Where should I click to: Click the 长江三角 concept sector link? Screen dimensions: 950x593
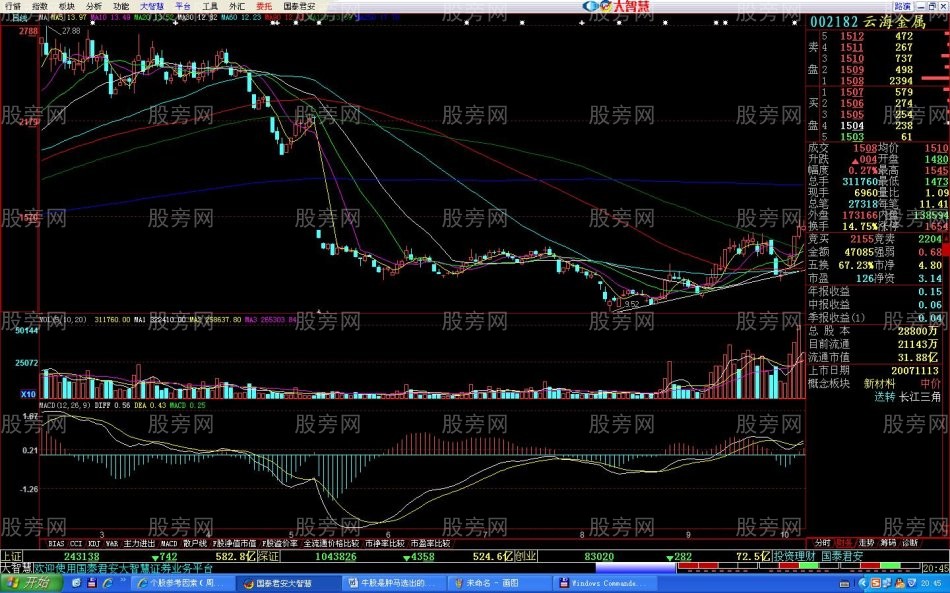click(x=920, y=397)
